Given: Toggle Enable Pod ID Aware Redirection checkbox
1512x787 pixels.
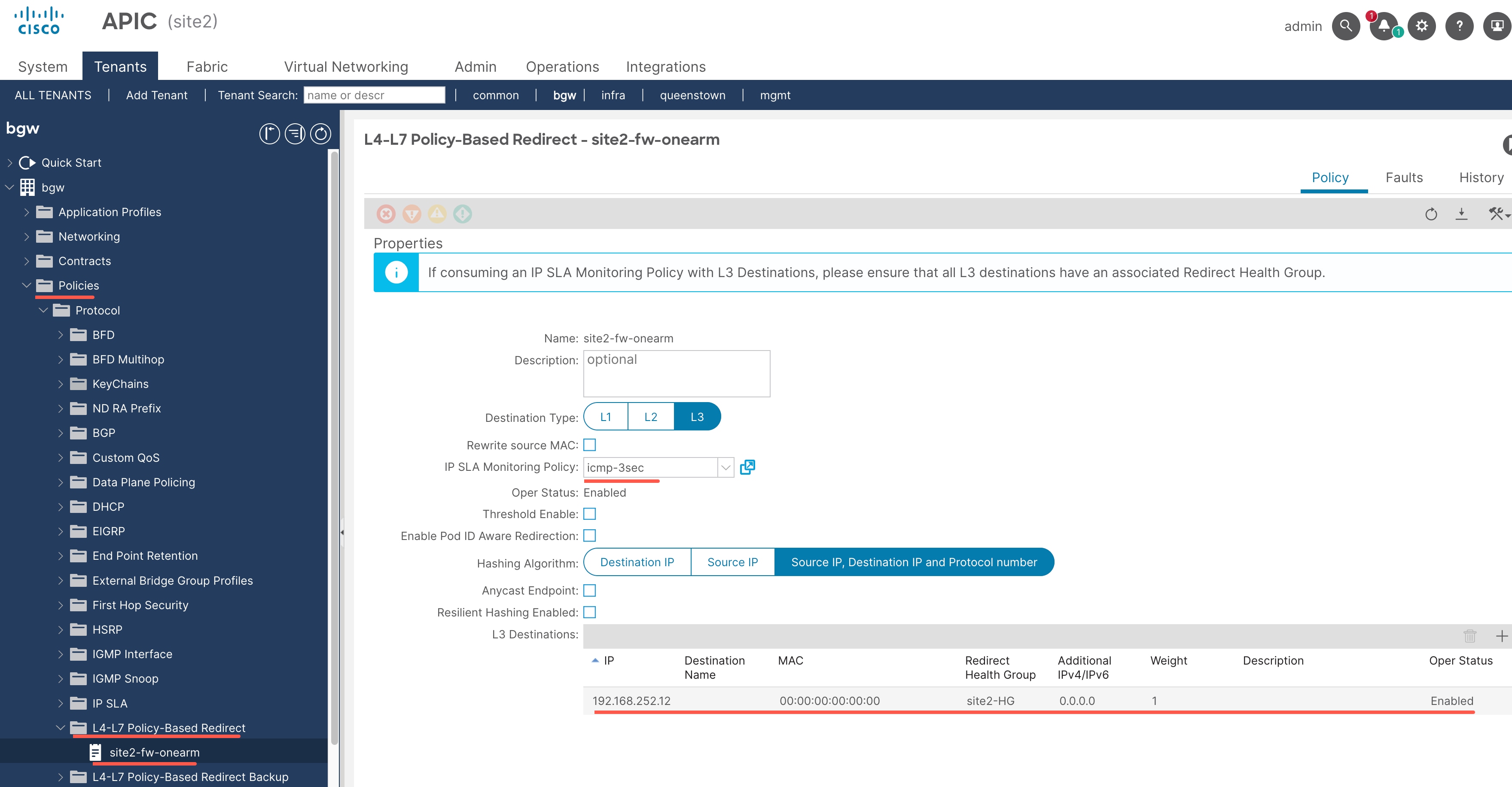Looking at the screenshot, I should point(589,536).
